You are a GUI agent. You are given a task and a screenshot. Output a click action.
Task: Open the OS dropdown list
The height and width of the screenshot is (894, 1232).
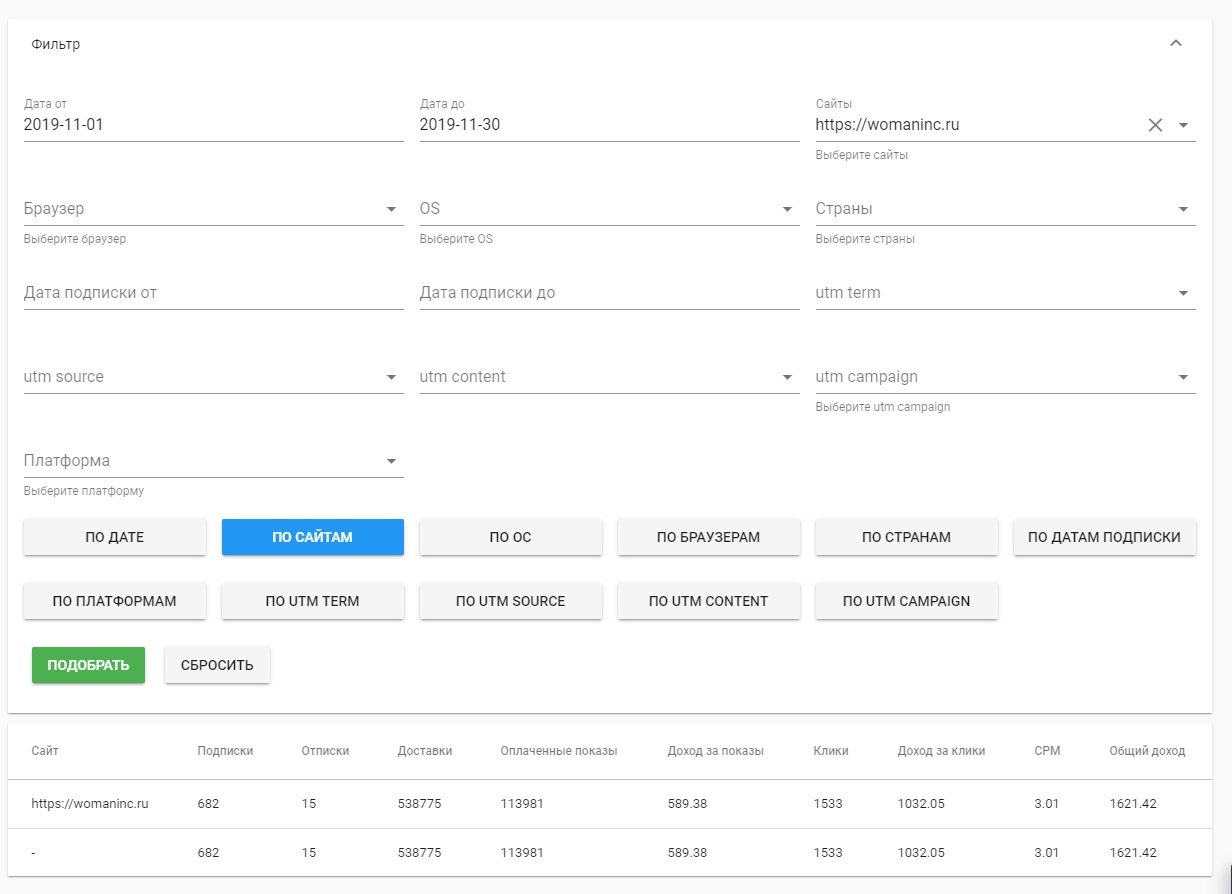787,209
